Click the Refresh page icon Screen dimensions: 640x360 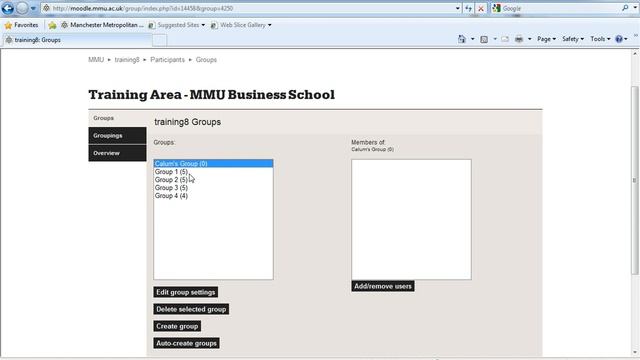pyautogui.click(x=468, y=8)
